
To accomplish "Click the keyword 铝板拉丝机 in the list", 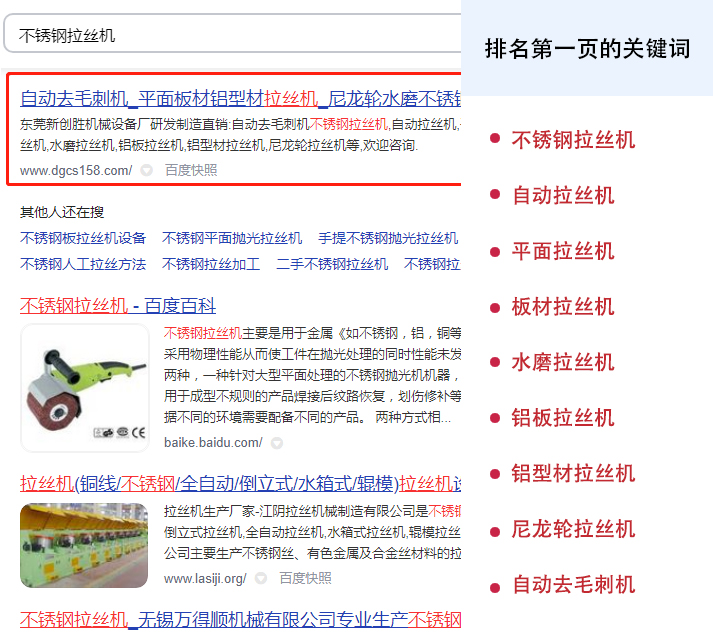I will 563,417.
